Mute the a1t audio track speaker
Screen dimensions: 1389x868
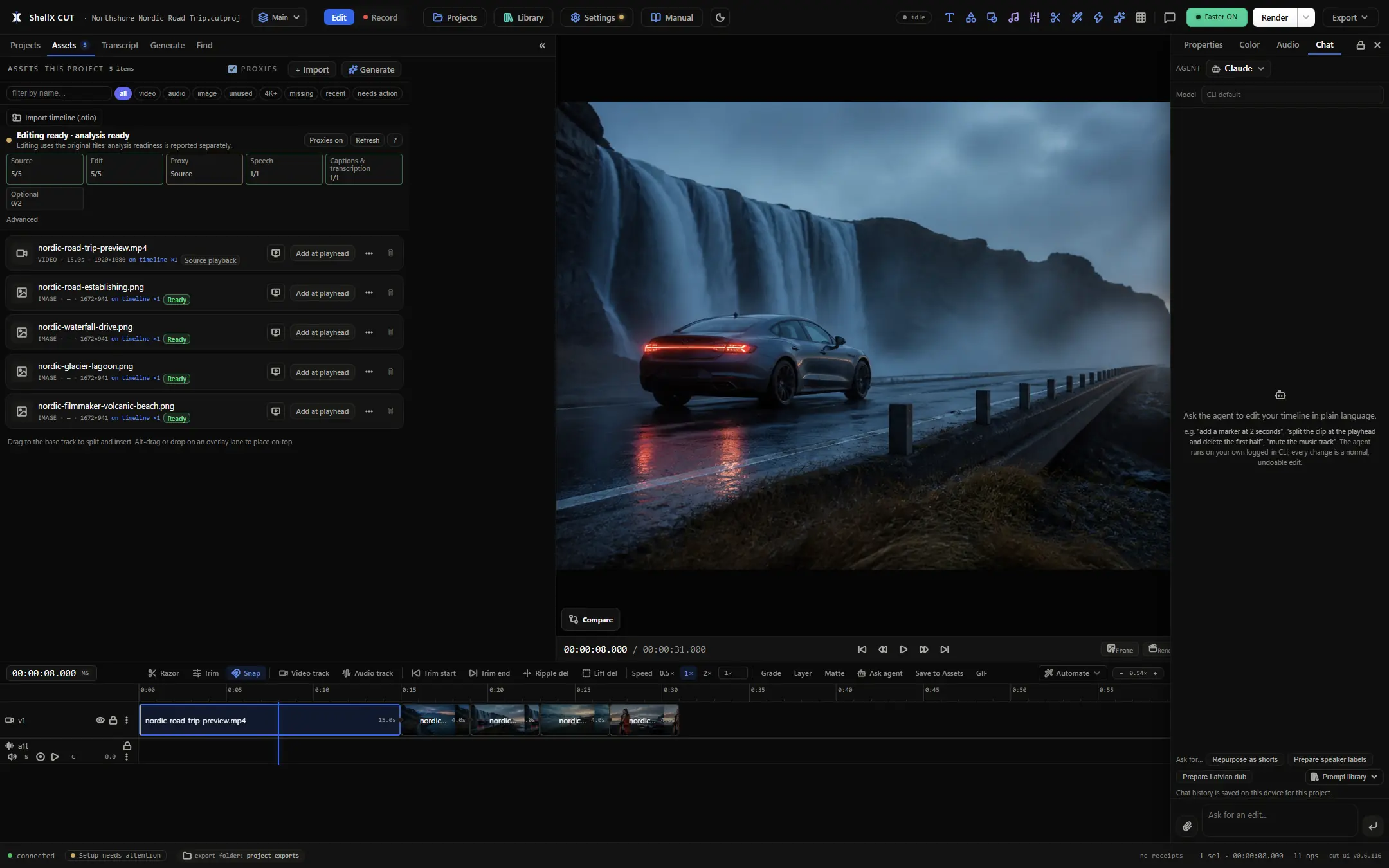(x=12, y=757)
